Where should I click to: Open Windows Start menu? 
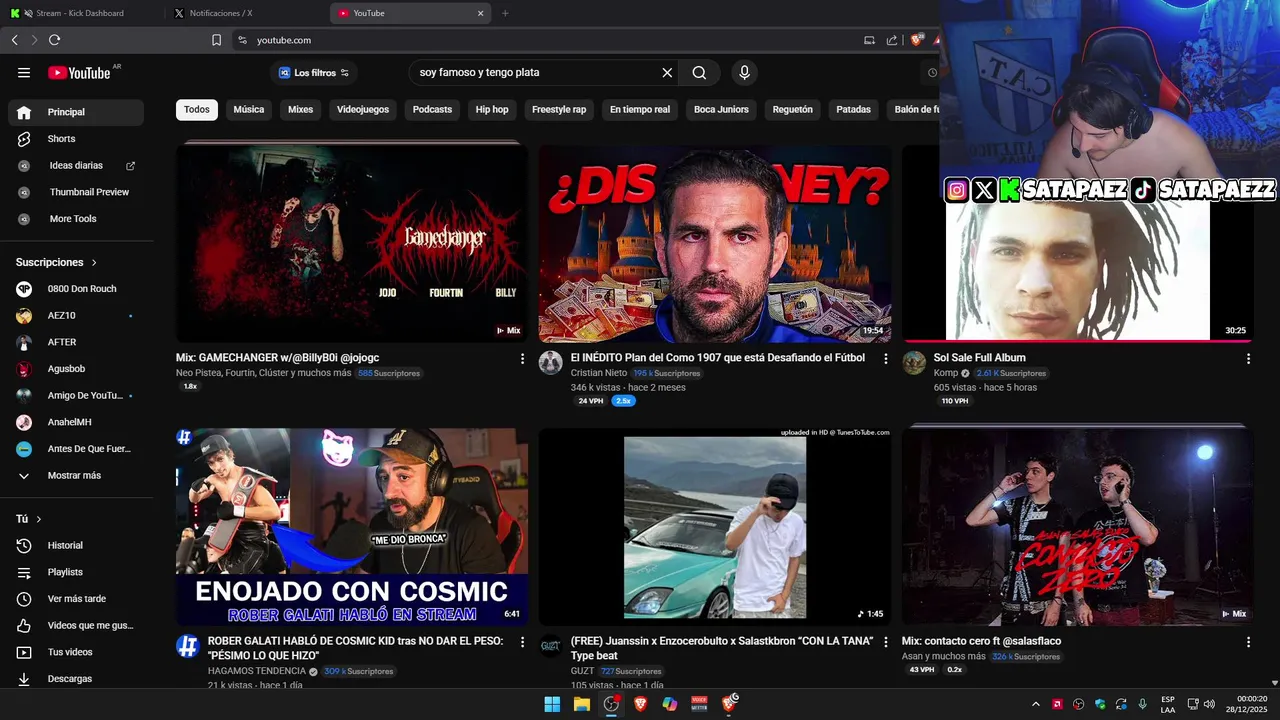point(552,704)
